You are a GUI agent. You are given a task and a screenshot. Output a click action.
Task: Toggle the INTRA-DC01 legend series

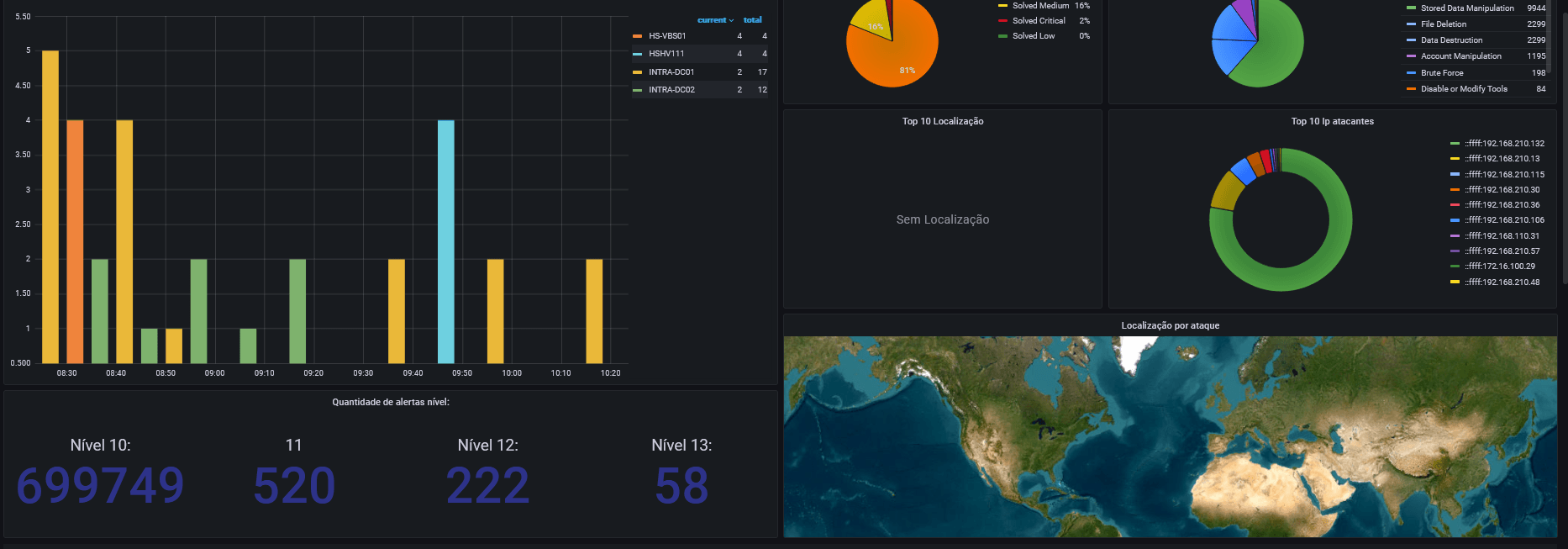(x=671, y=72)
